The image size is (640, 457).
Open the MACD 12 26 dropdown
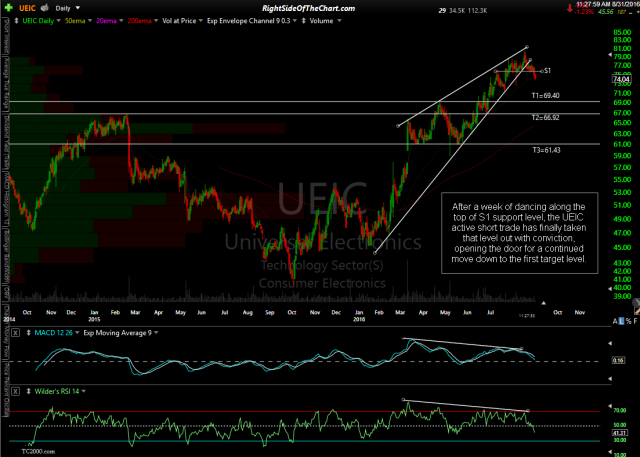click(77, 333)
